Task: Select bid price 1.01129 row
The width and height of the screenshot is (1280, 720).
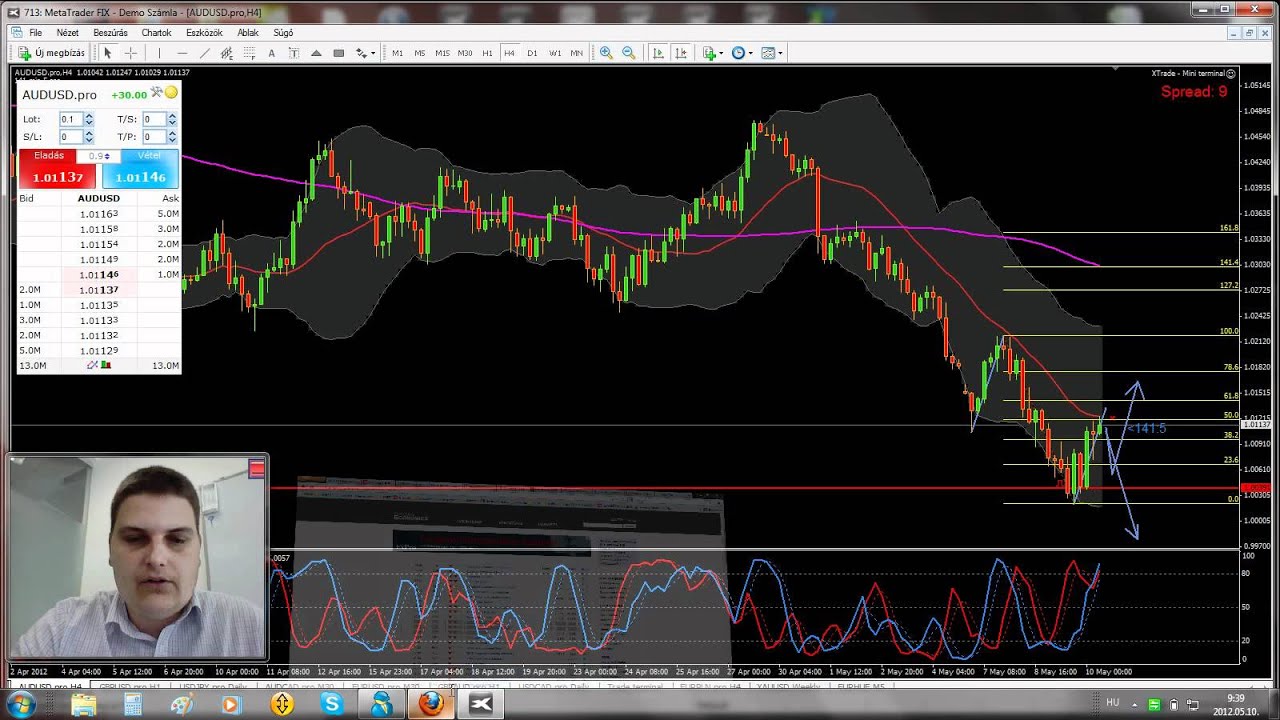Action: (x=99, y=350)
